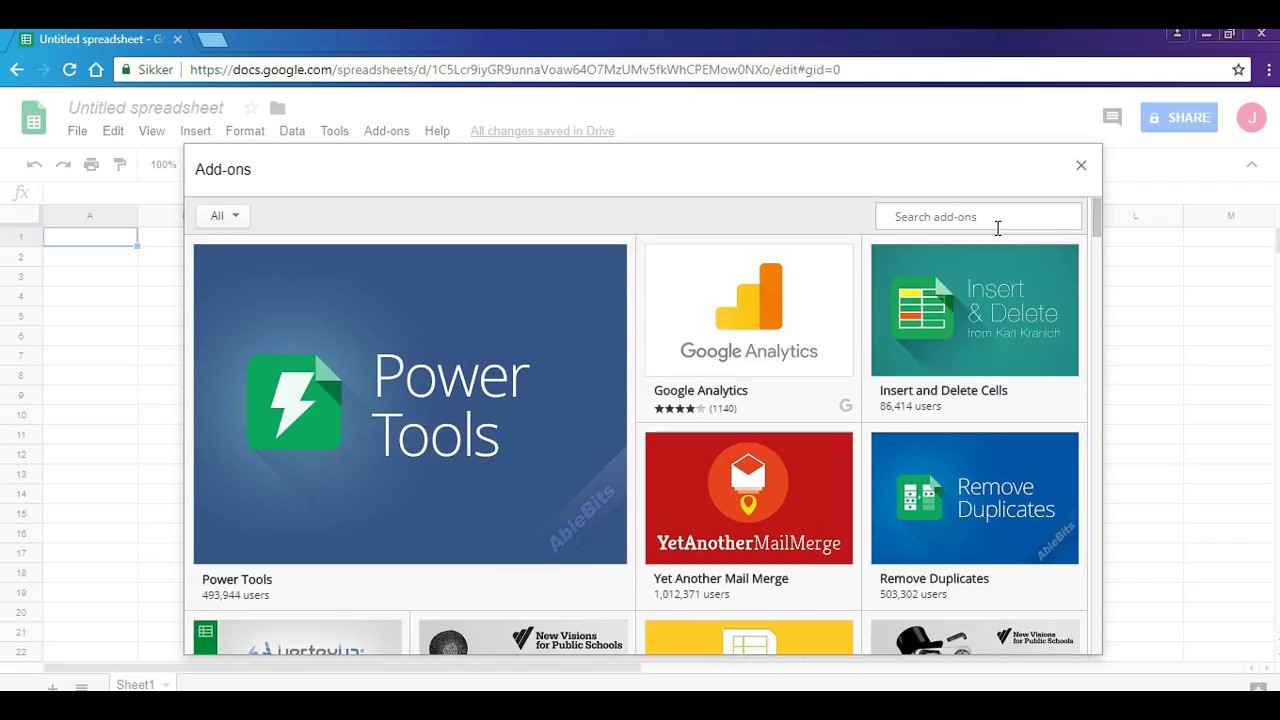Open the Data menu

click(292, 131)
